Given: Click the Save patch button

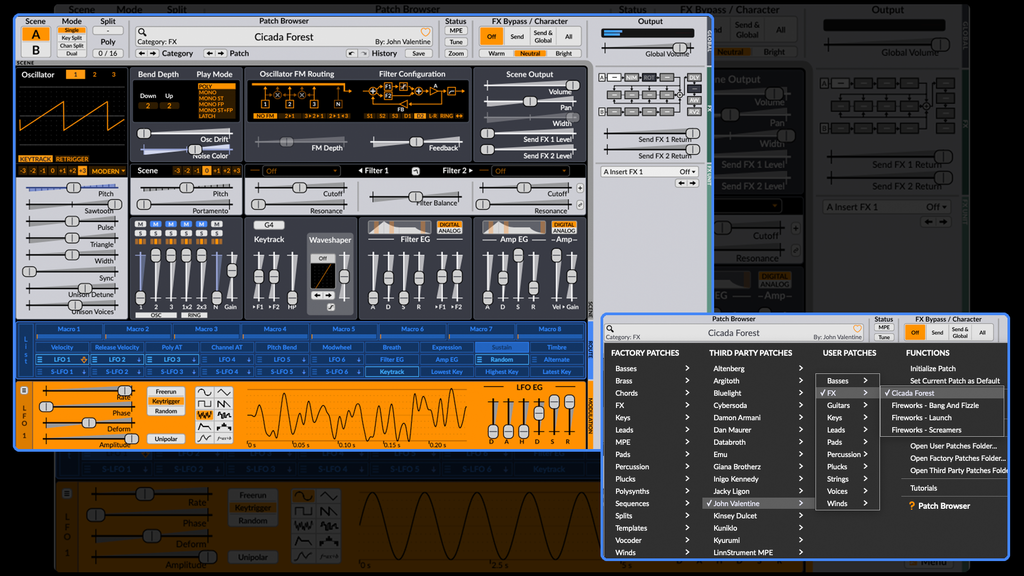Looking at the screenshot, I should pos(419,54).
